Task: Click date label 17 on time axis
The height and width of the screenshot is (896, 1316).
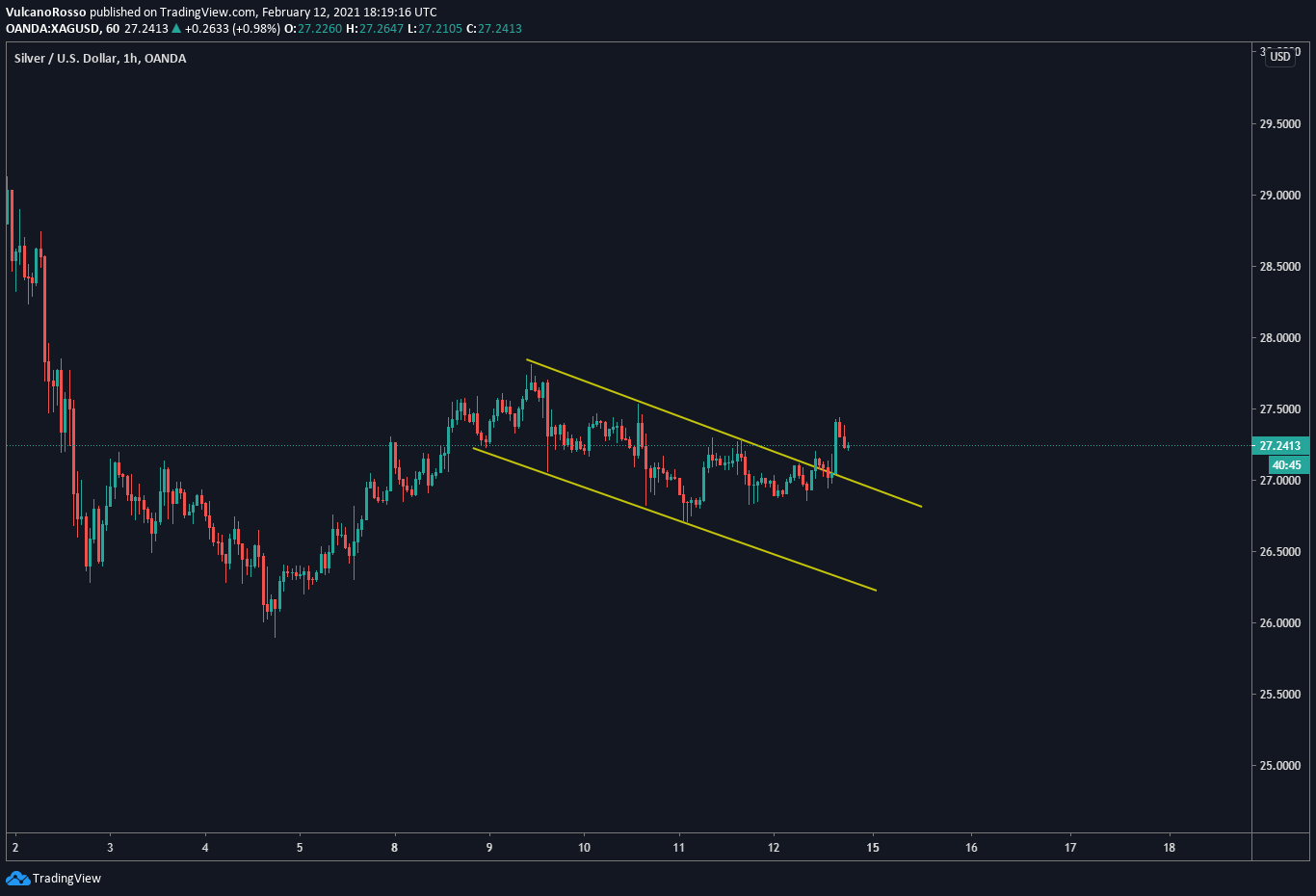Action: [x=1070, y=848]
